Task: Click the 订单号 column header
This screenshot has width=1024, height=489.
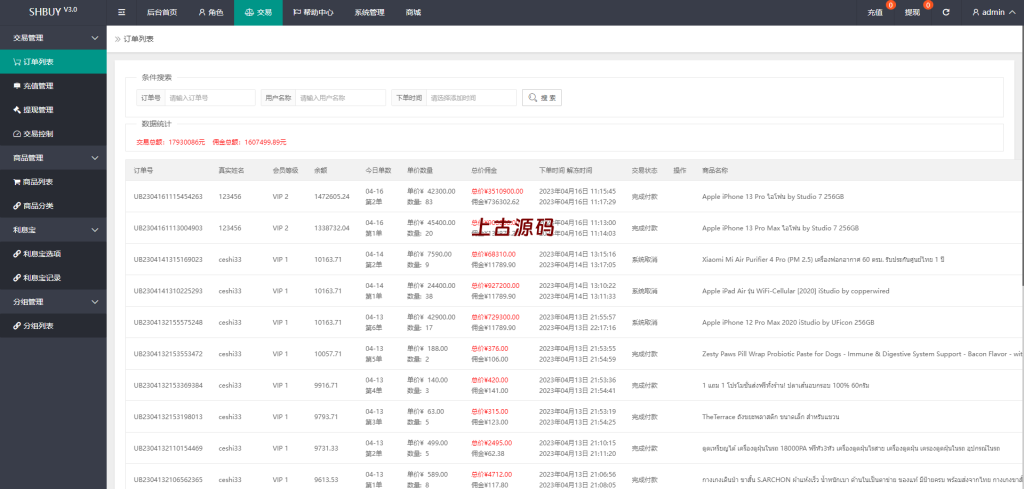Action: (143, 170)
